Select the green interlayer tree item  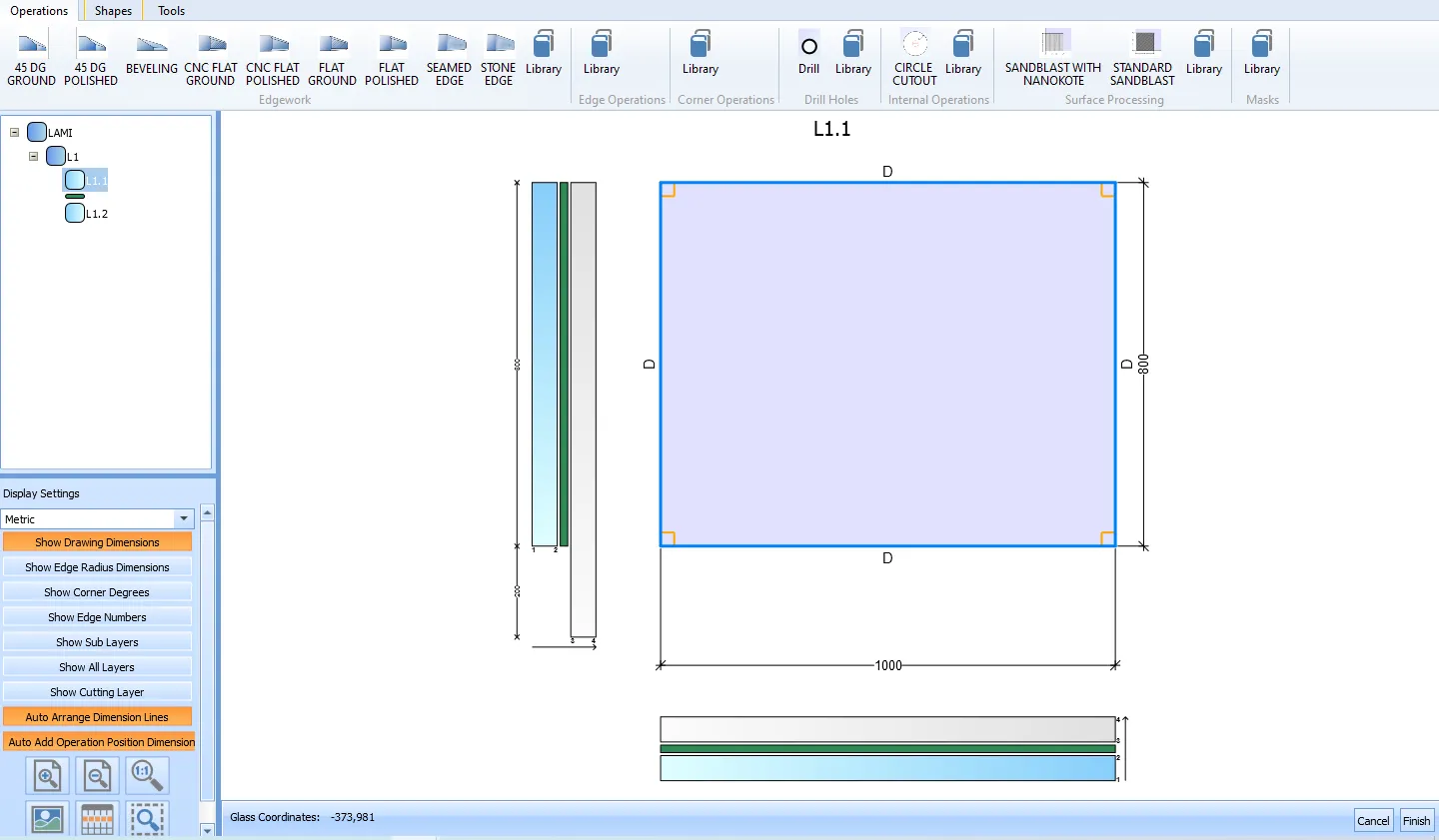pyautogui.click(x=75, y=197)
